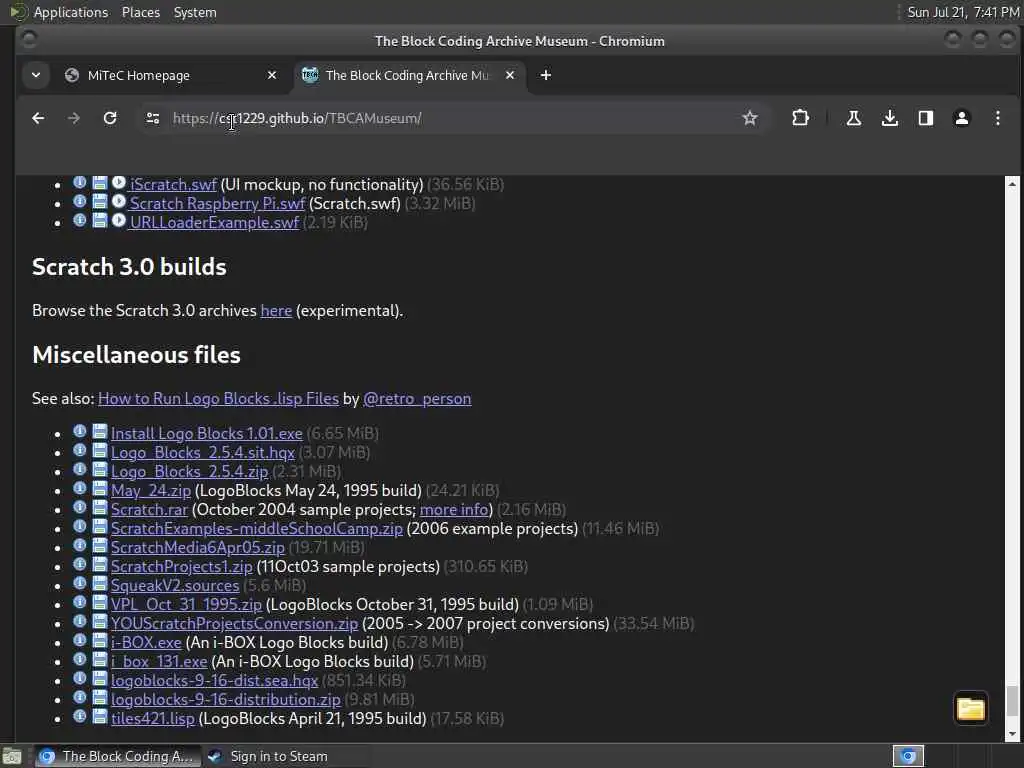
Task: Click the page scrollbar thumb
Action: [x=1012, y=701]
